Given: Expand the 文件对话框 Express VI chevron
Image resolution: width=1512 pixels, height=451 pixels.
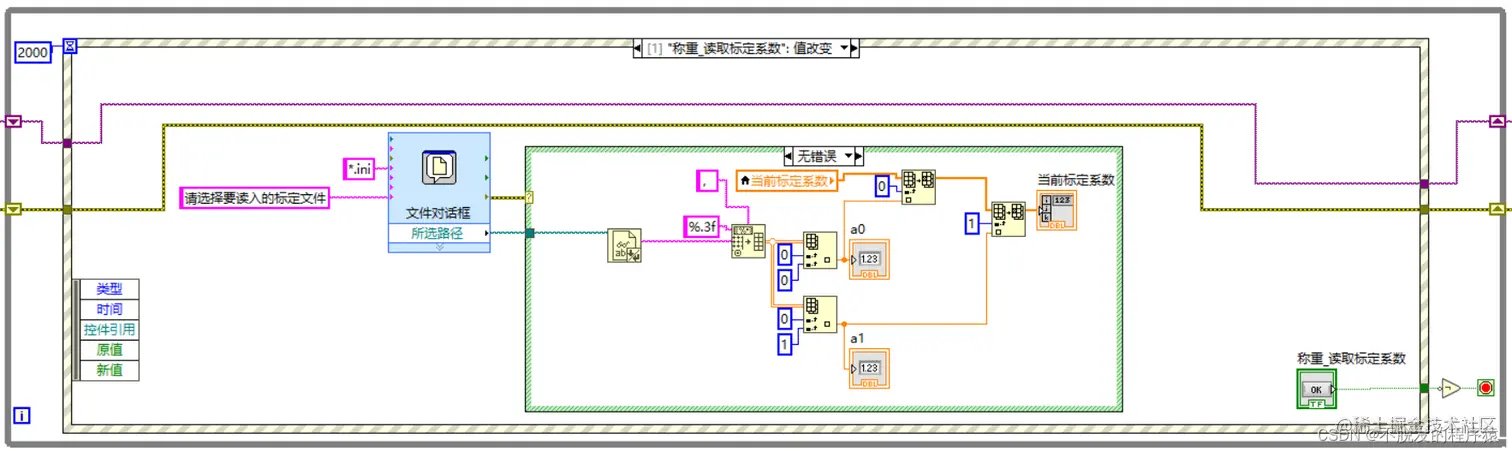Looking at the screenshot, I should [x=439, y=247].
